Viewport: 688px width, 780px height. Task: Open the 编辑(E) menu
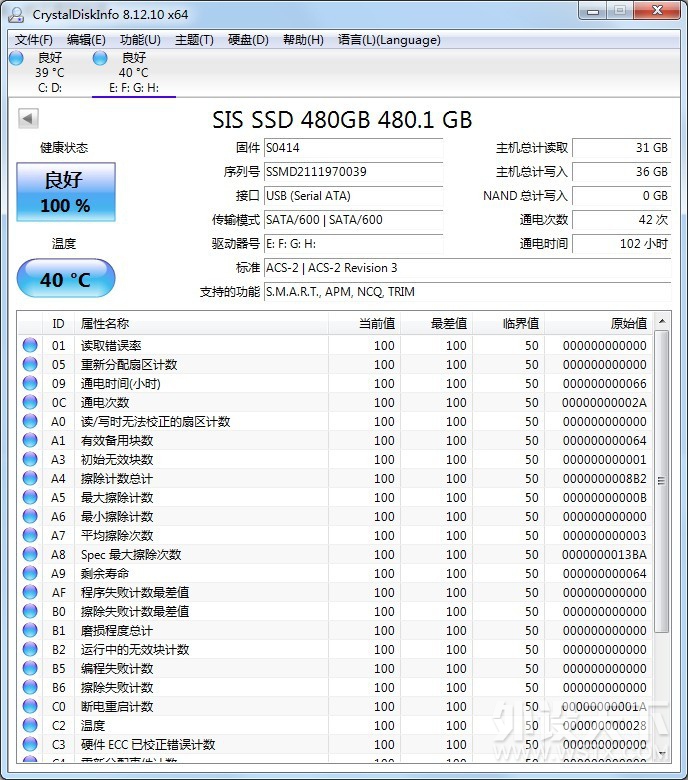[86, 40]
